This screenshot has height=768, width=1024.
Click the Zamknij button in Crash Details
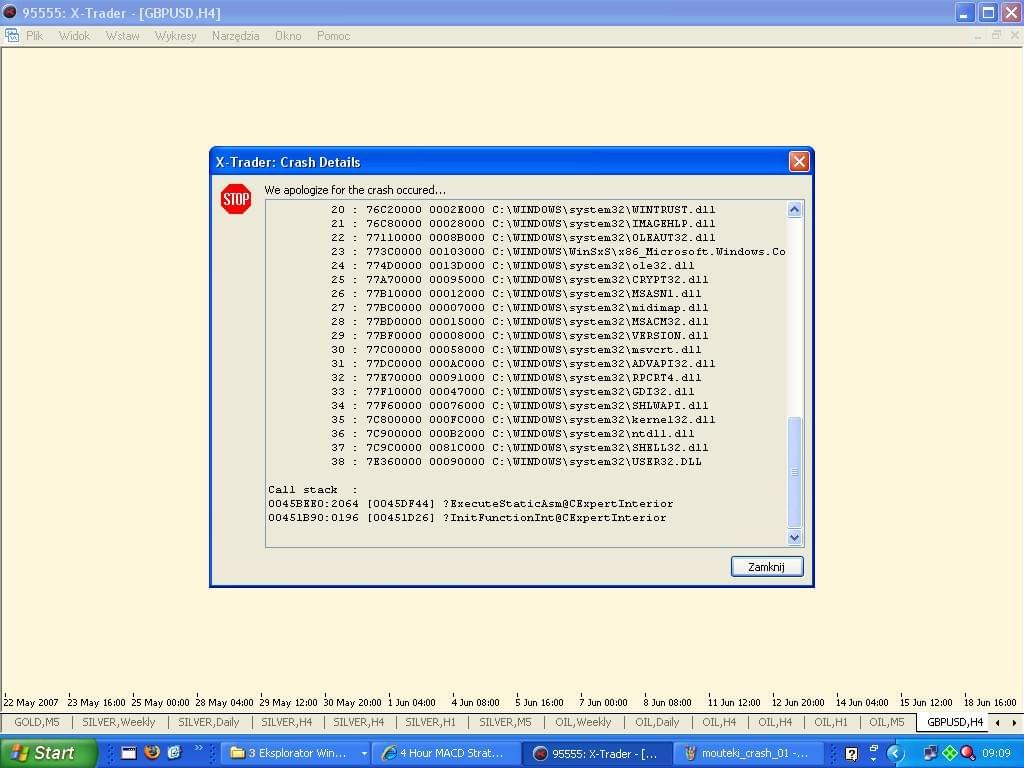(767, 566)
